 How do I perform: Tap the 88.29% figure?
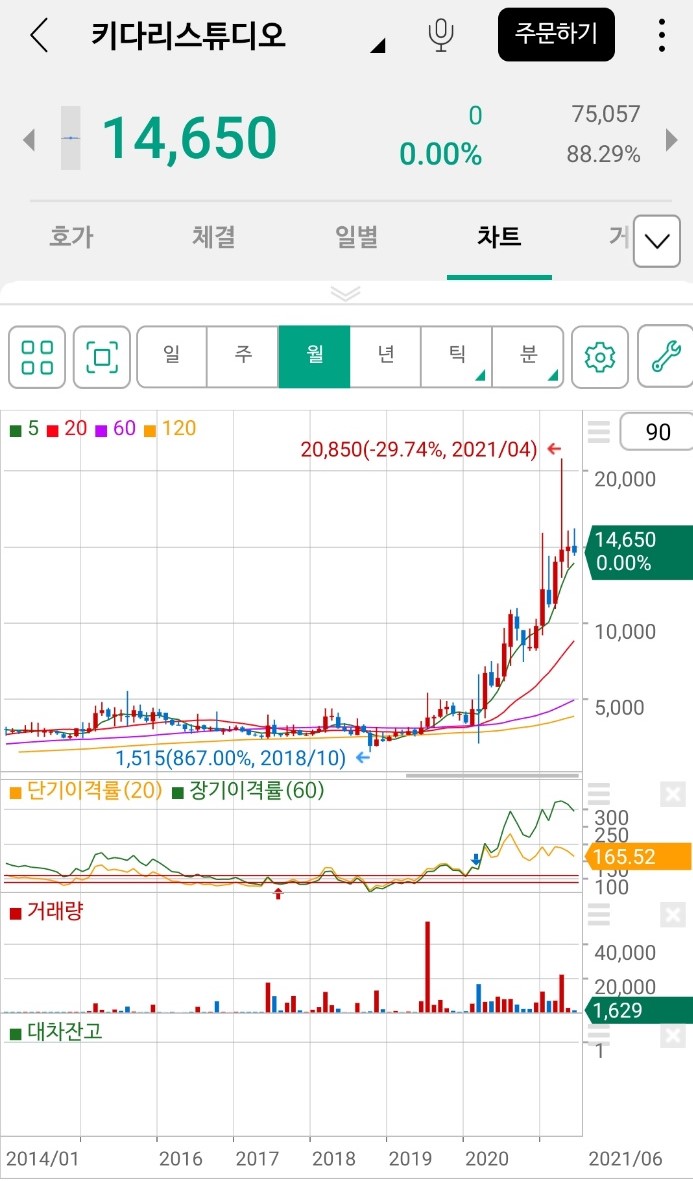[x=603, y=154]
